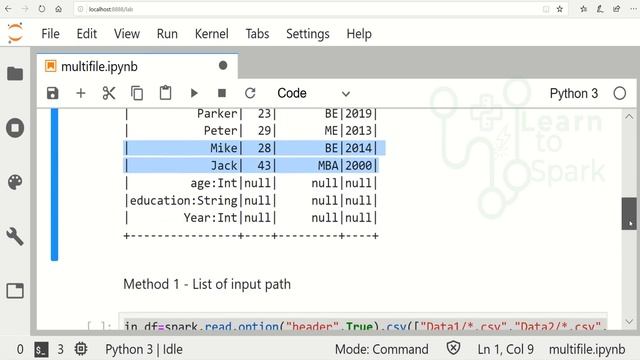Run the selected cell
640x360 pixels.
click(x=194, y=93)
